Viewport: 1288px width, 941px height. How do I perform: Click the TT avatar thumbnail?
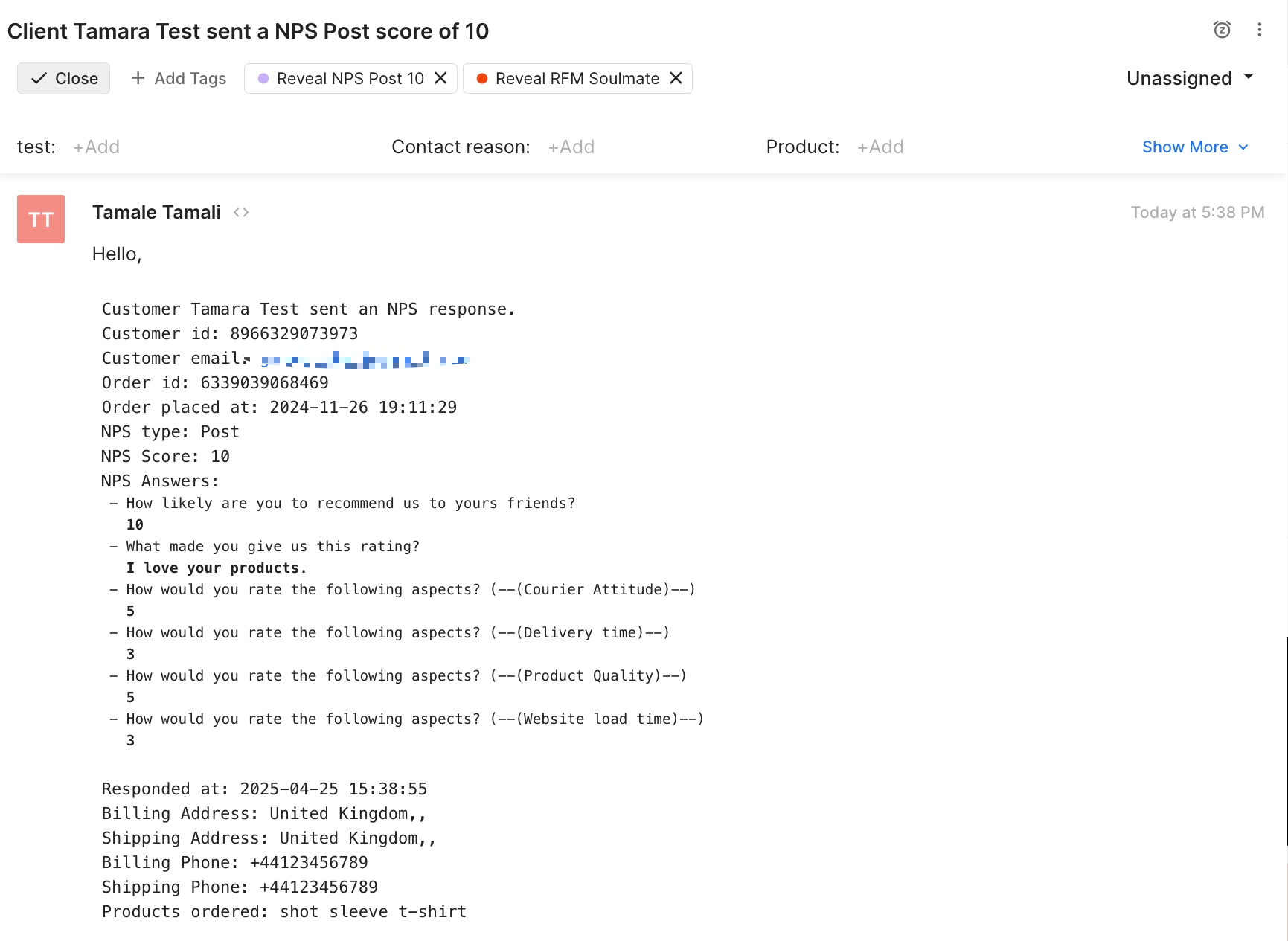(x=41, y=219)
